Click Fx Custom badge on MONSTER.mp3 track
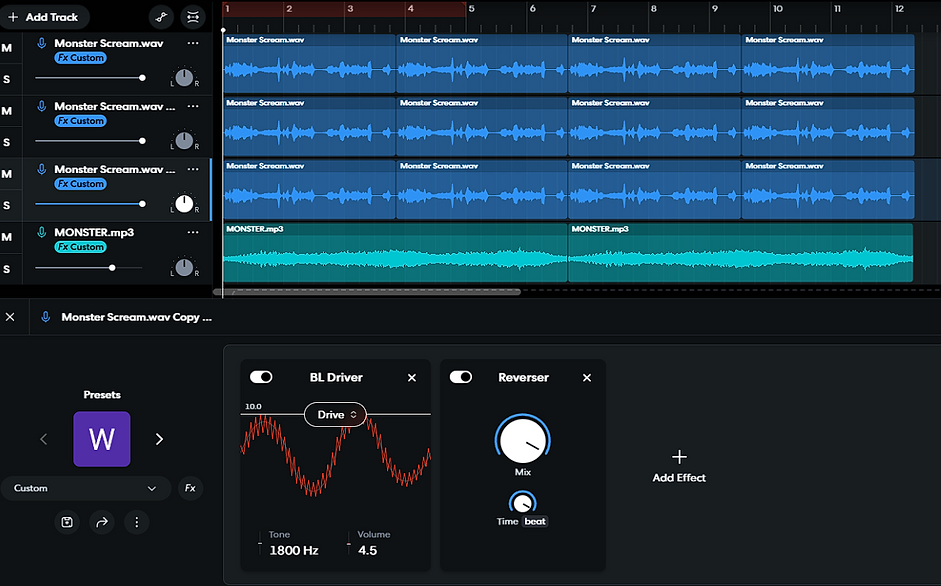This screenshot has height=586, width=941. point(80,247)
